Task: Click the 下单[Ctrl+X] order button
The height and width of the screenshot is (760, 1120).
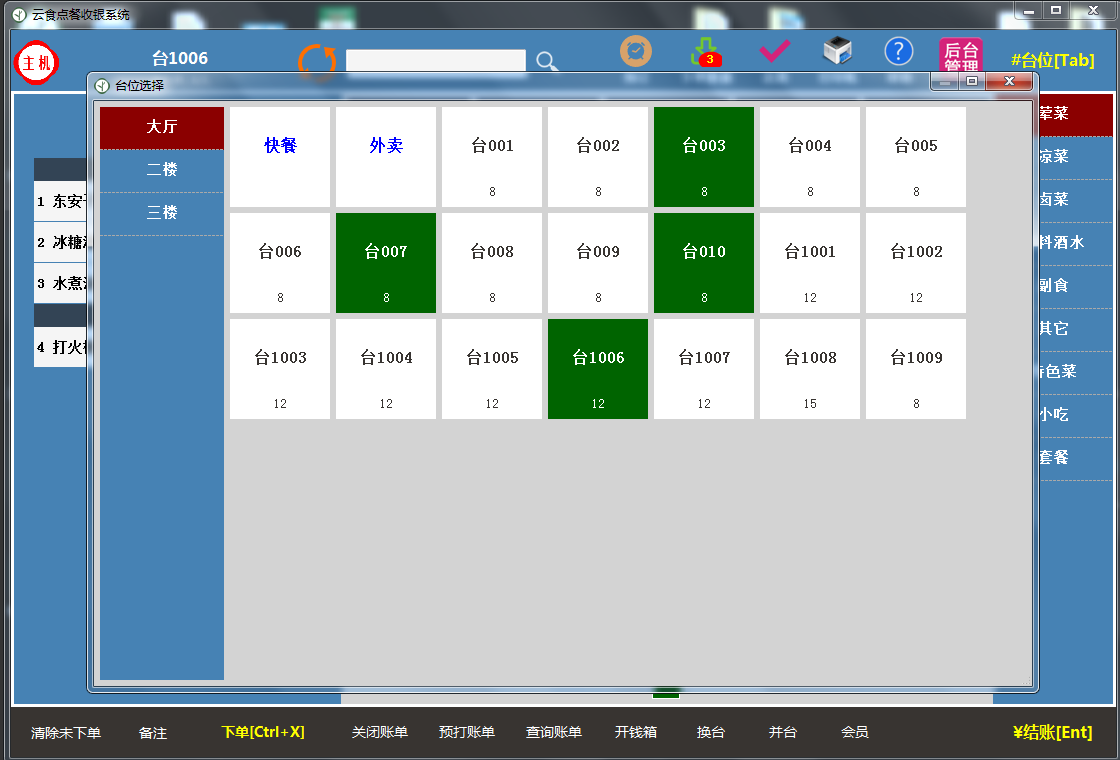Action: [x=263, y=732]
